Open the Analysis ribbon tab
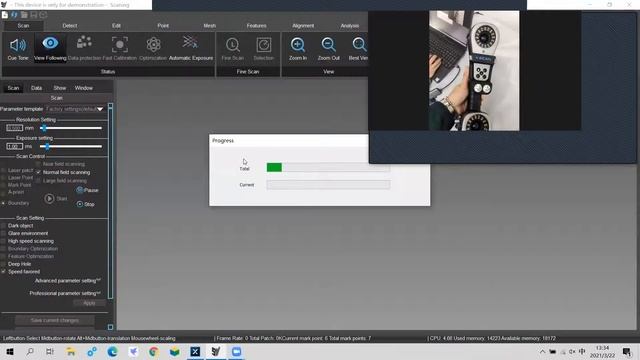This screenshot has width=640, height=360. [349, 25]
